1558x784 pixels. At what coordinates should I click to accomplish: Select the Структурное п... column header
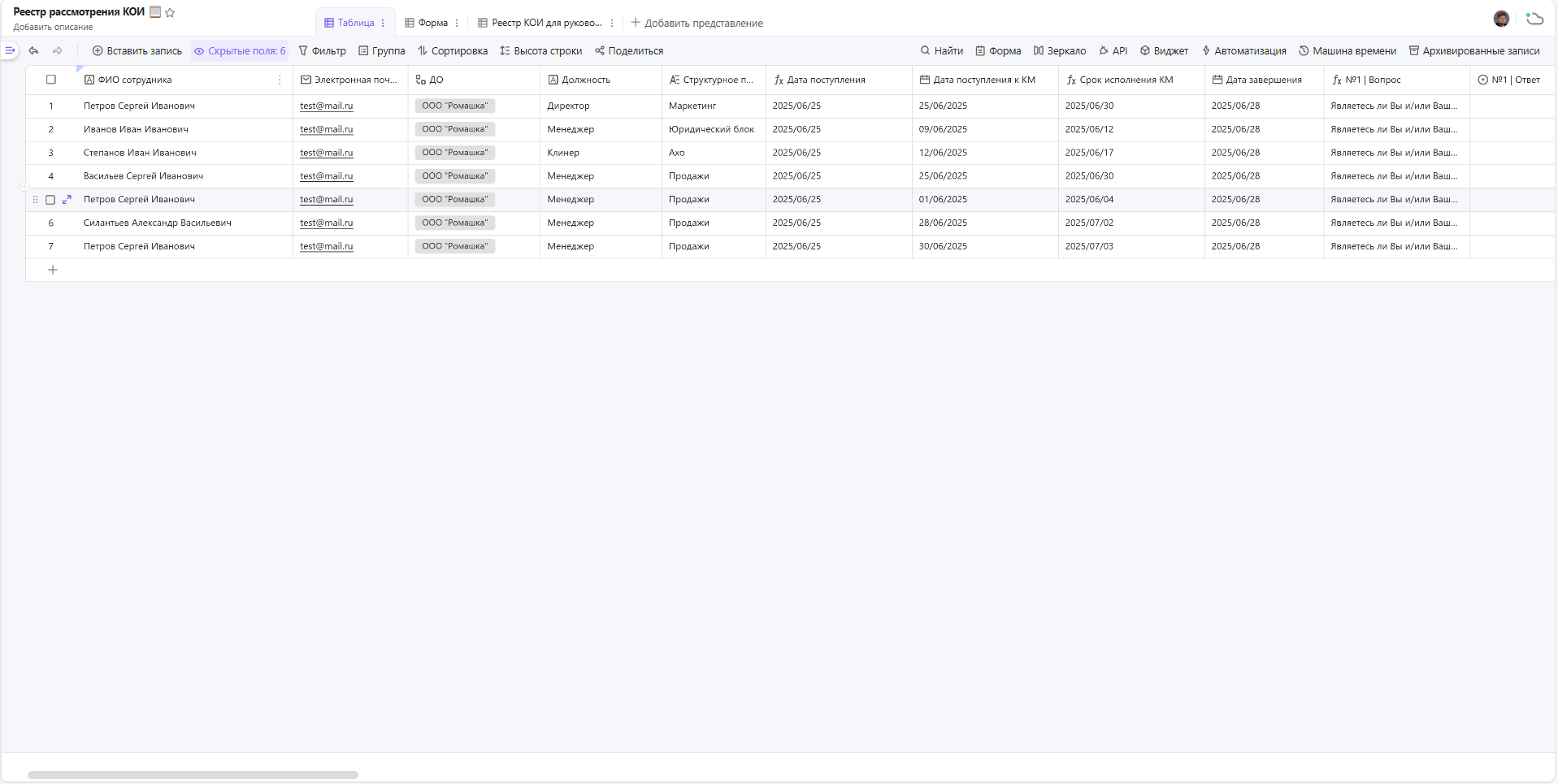pos(714,80)
